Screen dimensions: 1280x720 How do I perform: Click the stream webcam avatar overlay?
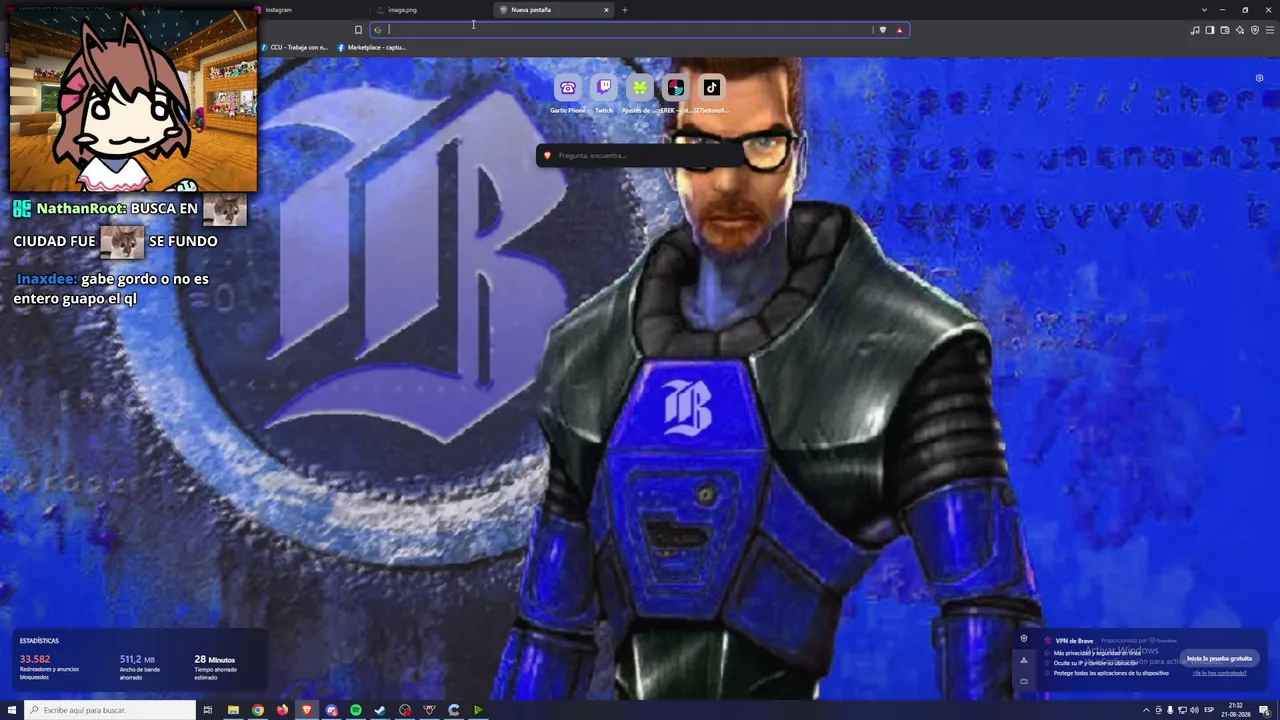(x=133, y=101)
